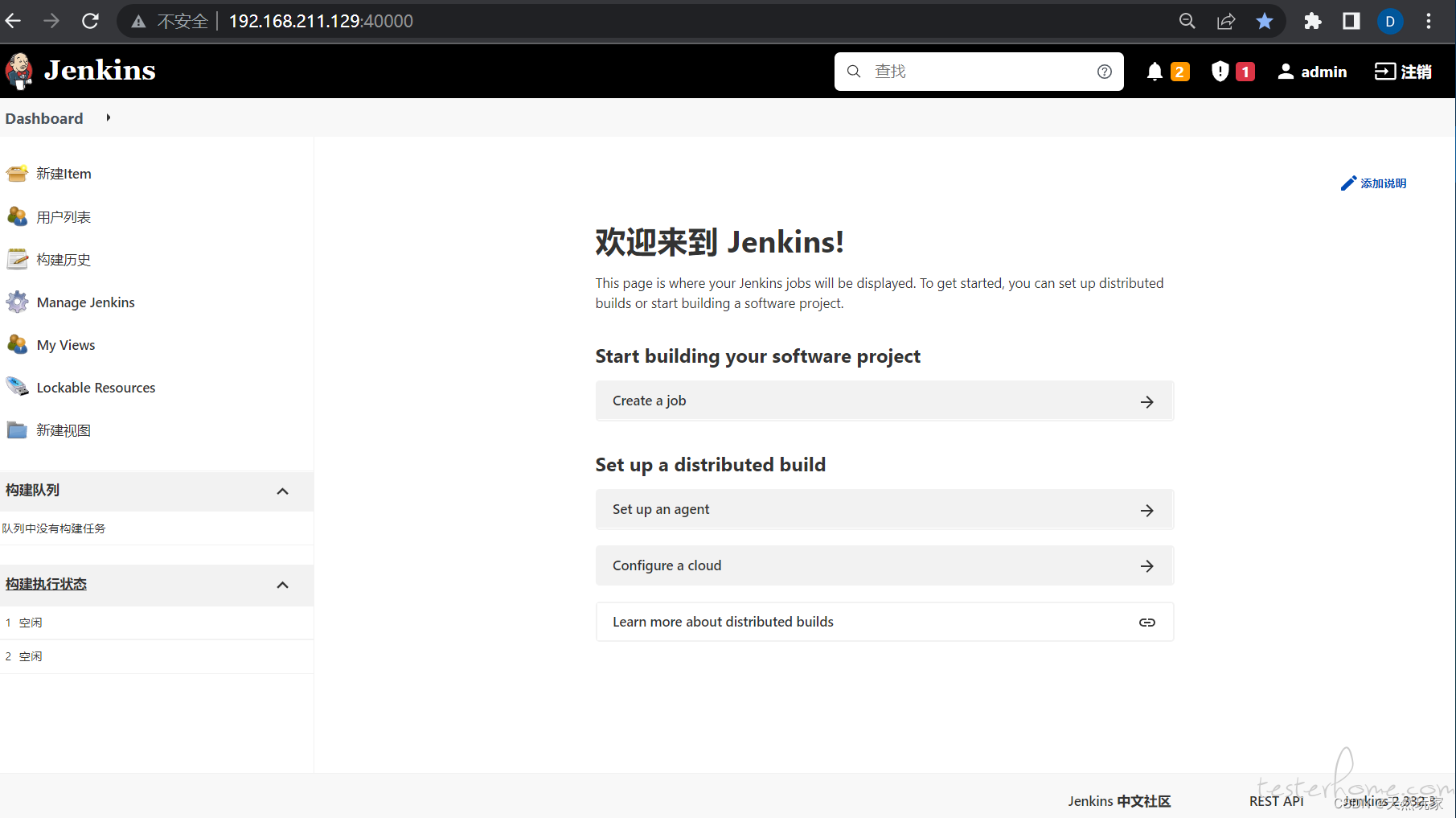Open Learn more about distributed builds
Screen dimensions: 1456x818
coord(884,622)
